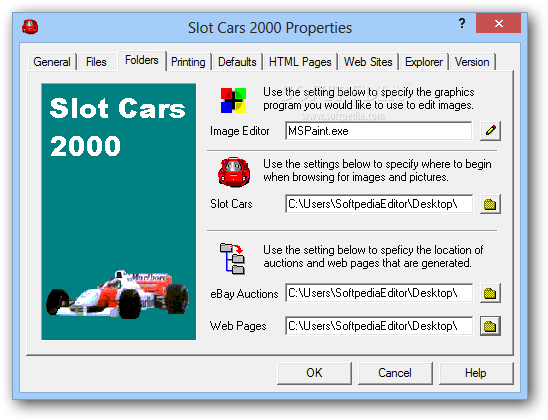Click the colored squares graphics icon
The height and width of the screenshot is (420, 548).
pos(233,100)
